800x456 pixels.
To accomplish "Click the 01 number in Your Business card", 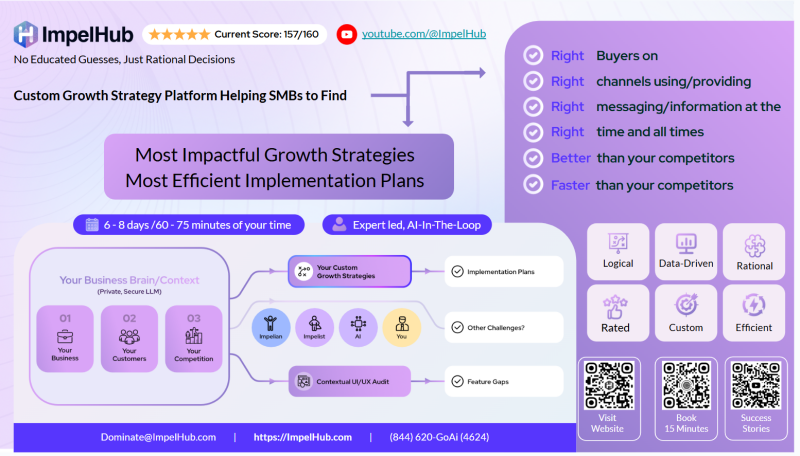I will pos(65,318).
